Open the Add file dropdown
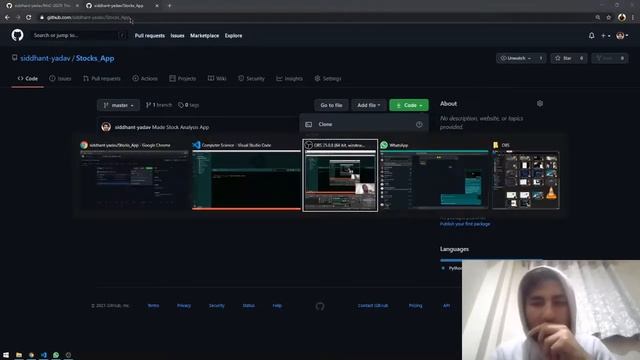Viewport: 640px width, 360px height. [x=369, y=105]
